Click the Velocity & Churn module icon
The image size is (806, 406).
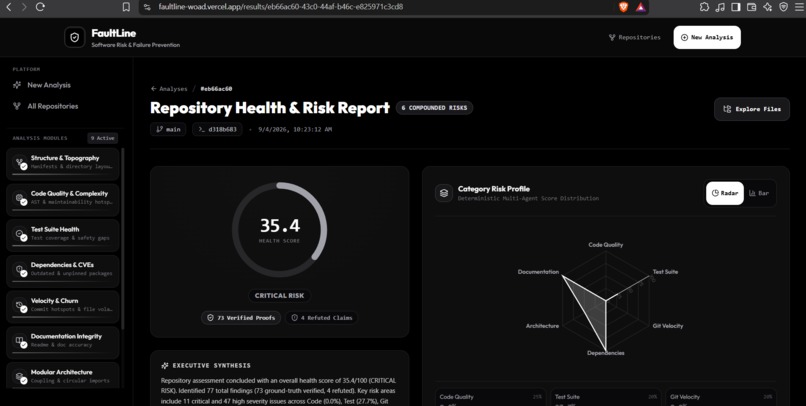[x=20, y=305]
